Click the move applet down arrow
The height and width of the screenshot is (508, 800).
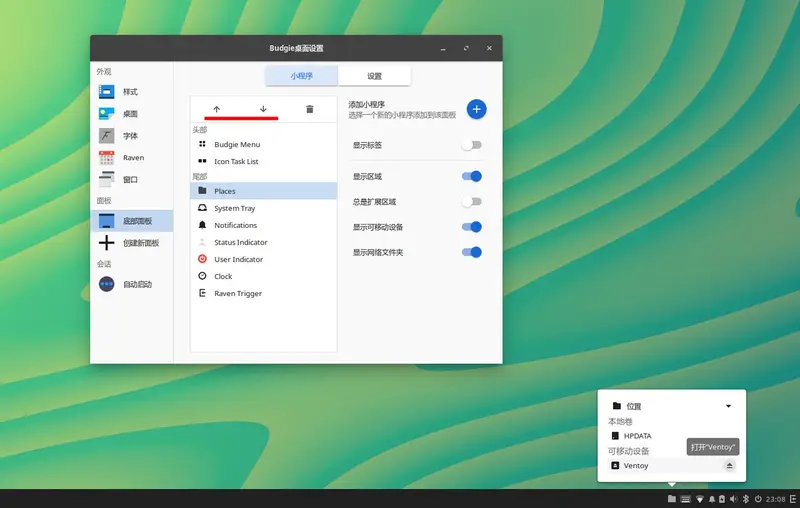coord(263,109)
